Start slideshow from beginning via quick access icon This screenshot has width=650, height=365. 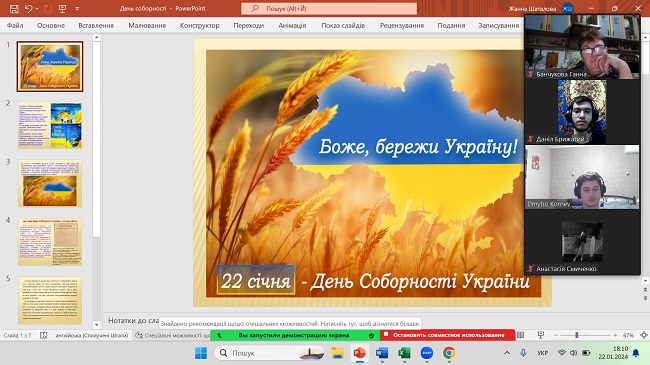[x=62, y=8]
